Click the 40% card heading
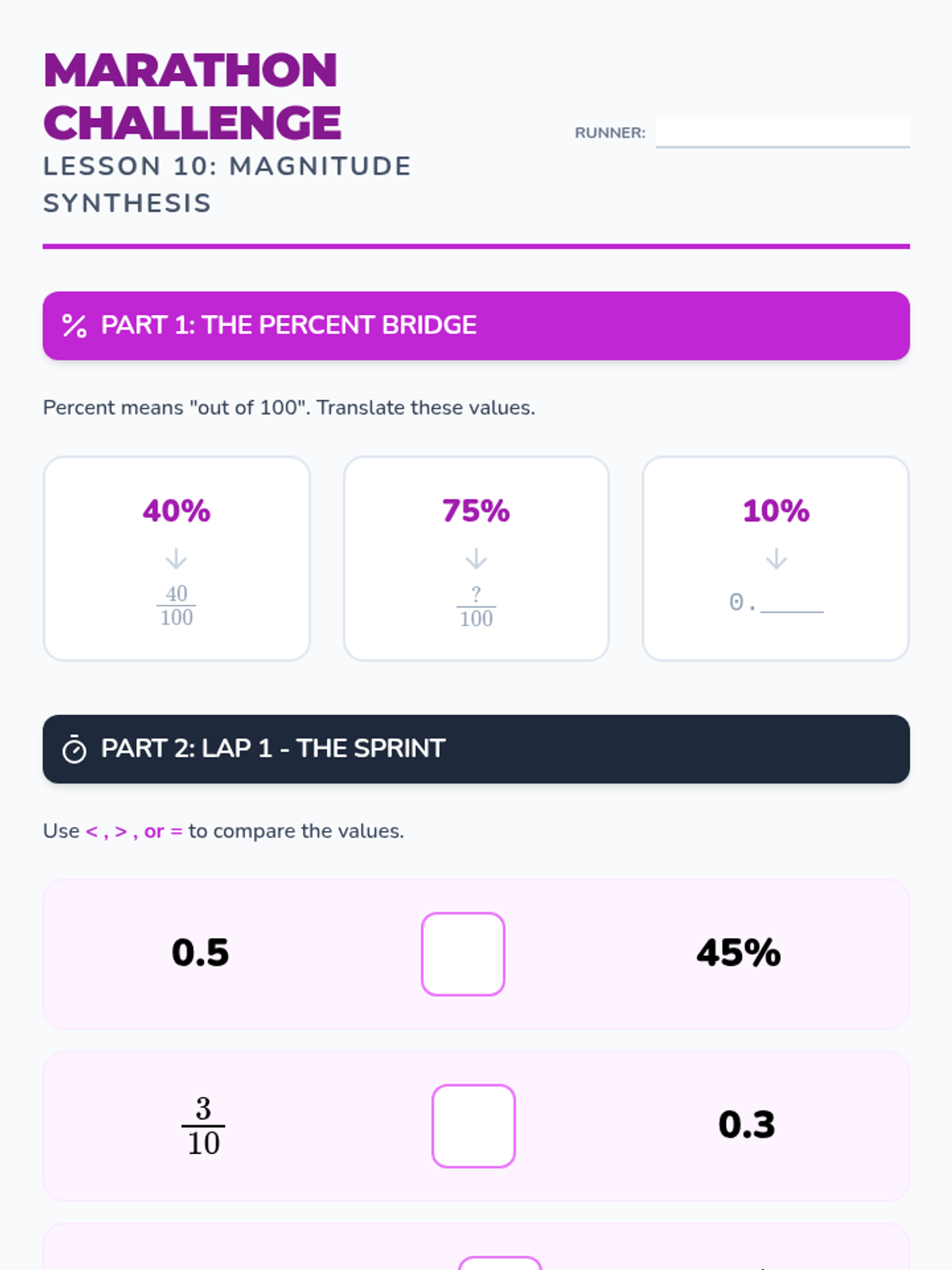Screen dimensions: 952x1270 point(176,511)
